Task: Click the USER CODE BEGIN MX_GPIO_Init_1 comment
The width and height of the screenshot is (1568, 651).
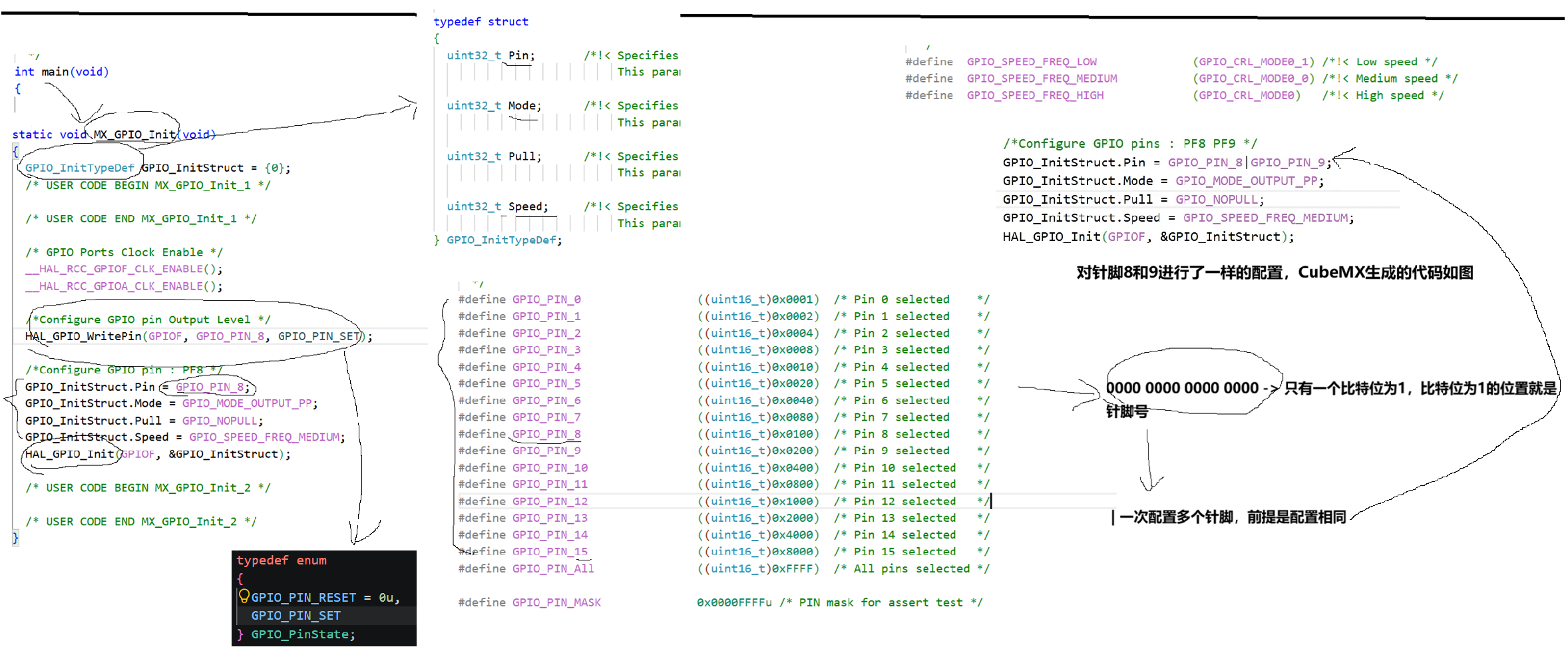Action: (x=148, y=185)
